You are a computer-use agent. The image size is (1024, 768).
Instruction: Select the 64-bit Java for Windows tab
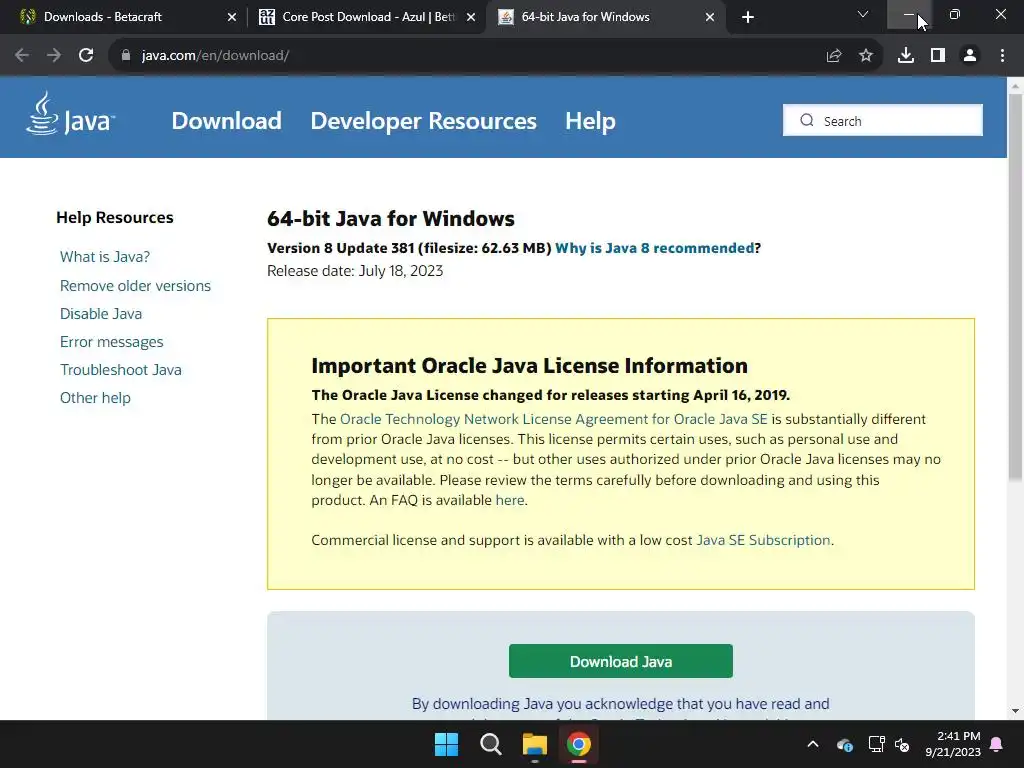point(606,17)
